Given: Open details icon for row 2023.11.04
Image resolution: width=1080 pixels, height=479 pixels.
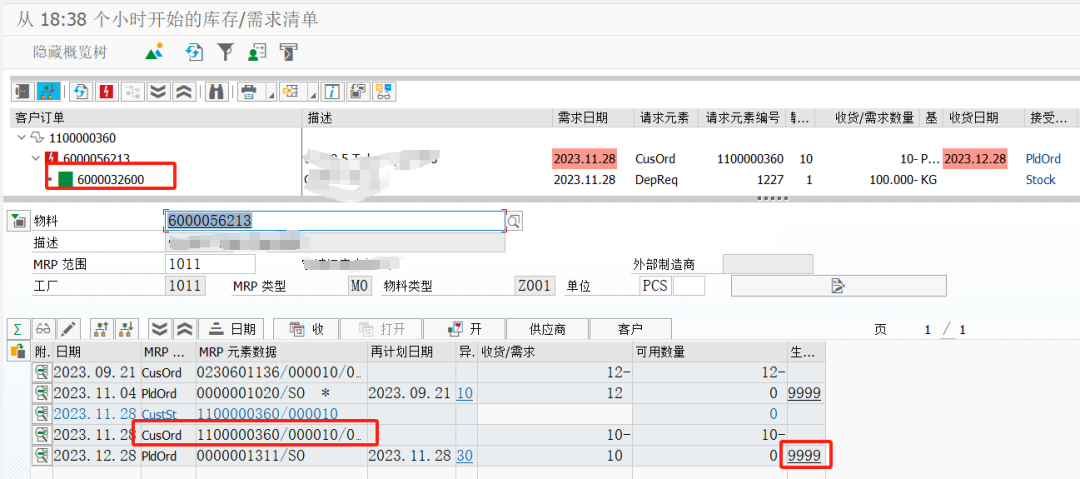Looking at the screenshot, I should coord(42,393).
